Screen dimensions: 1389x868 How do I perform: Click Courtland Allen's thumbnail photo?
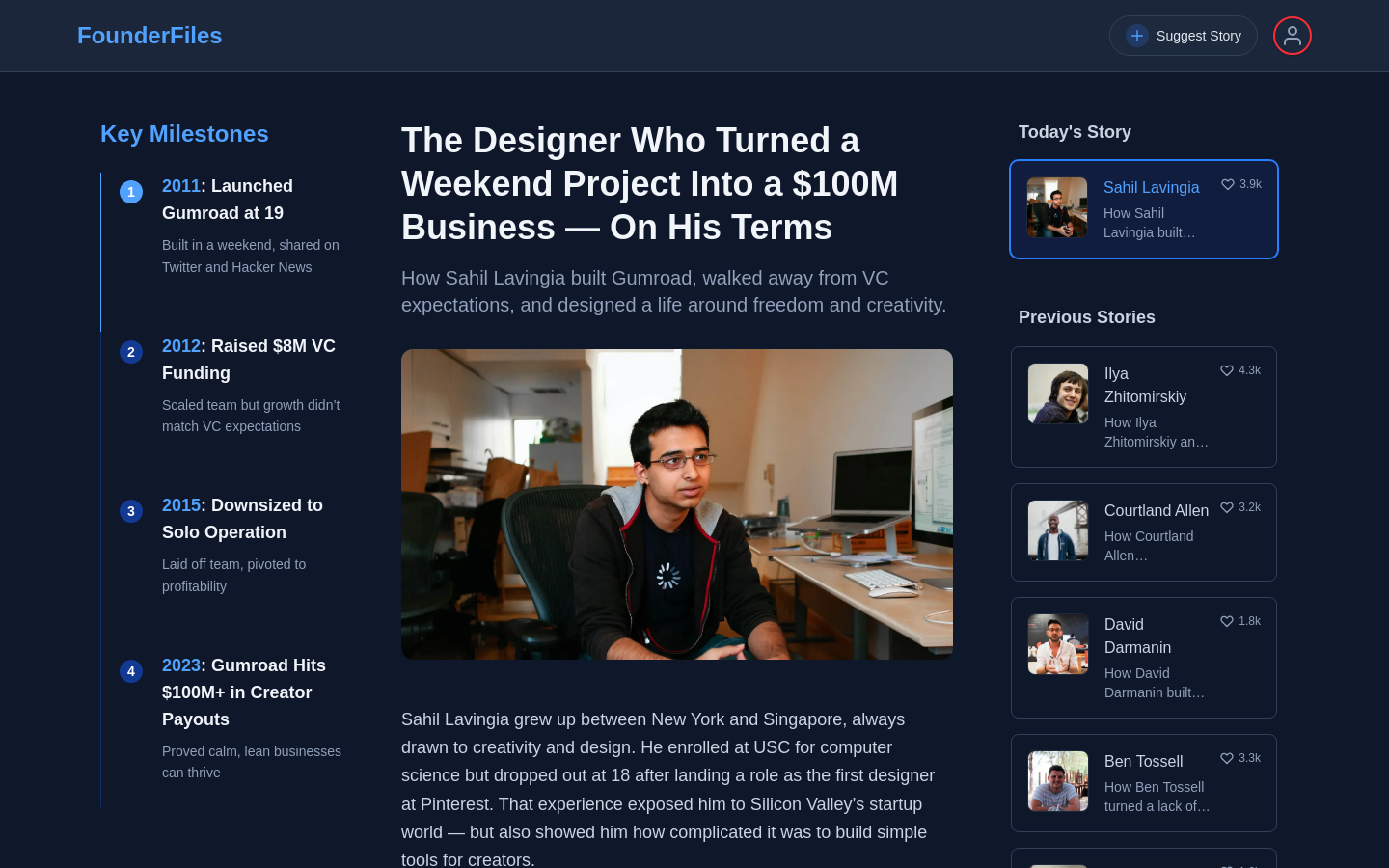click(1058, 530)
